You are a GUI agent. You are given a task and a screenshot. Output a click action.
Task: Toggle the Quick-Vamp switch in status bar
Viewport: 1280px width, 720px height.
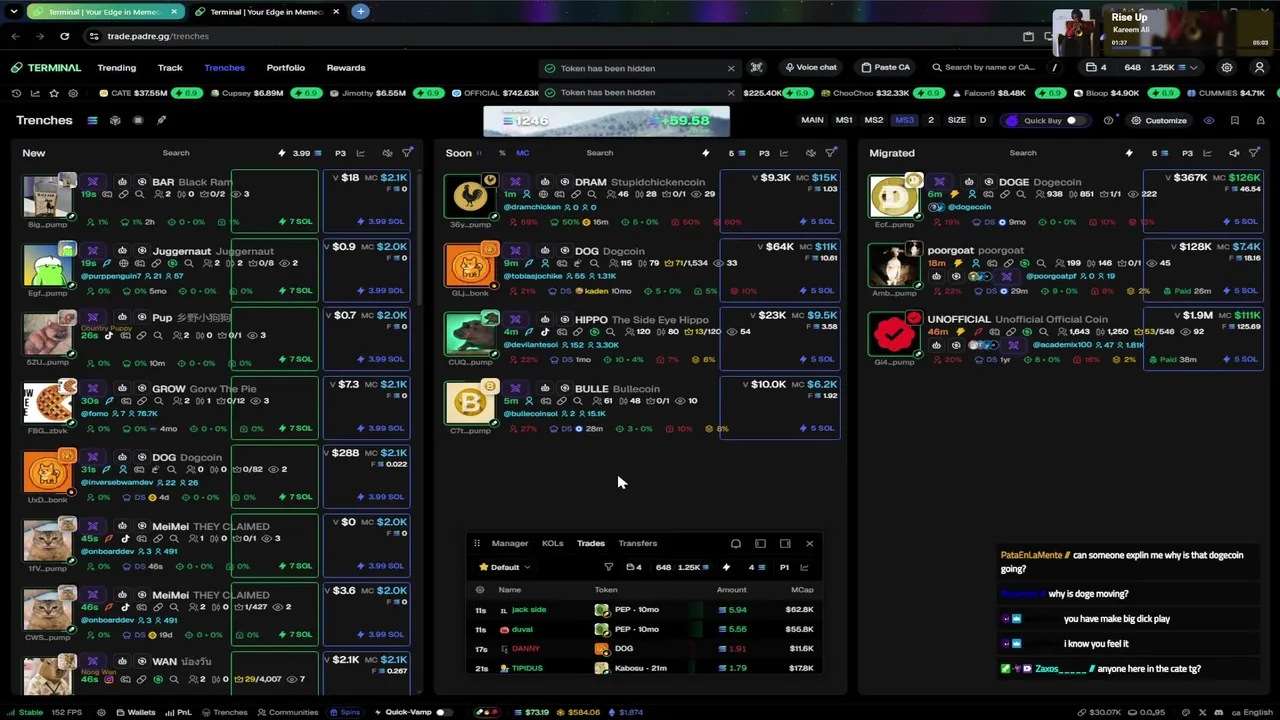click(443, 712)
